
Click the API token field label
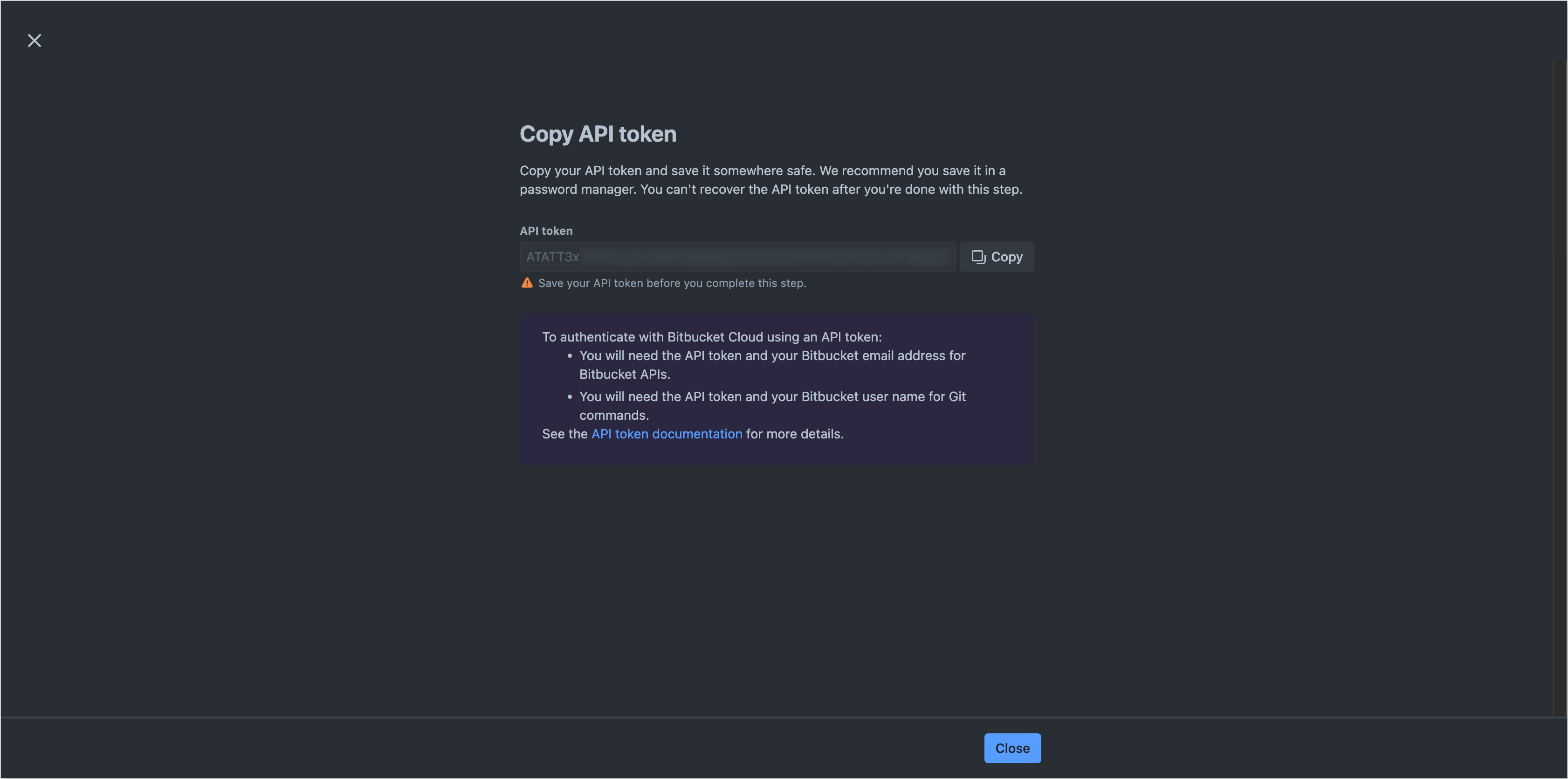tap(546, 230)
